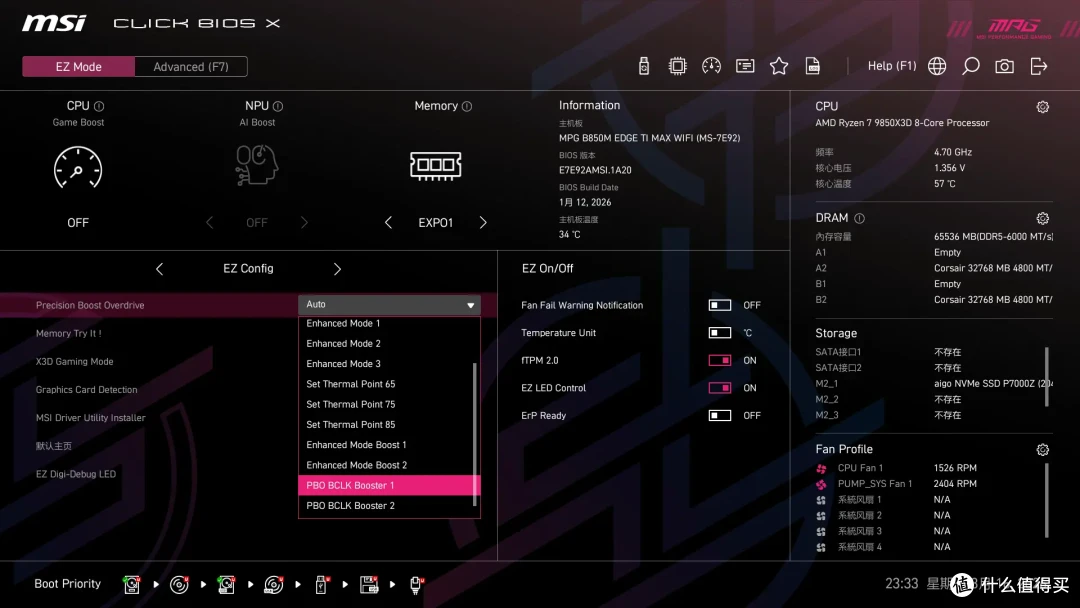Toggle fTPM 2.0 switch
The image size is (1080, 608).
720,360
